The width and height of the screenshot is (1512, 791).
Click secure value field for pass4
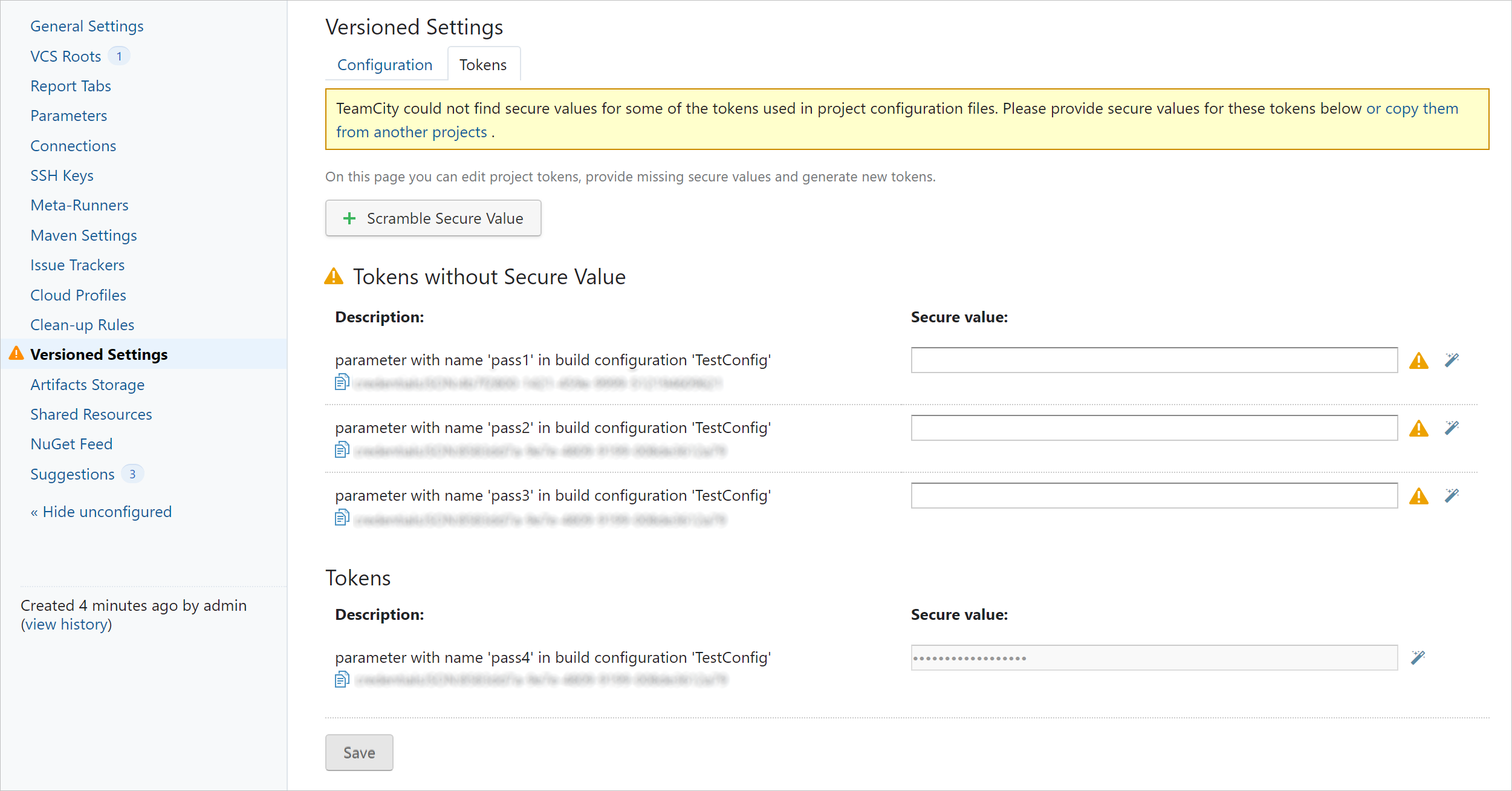tap(1155, 657)
